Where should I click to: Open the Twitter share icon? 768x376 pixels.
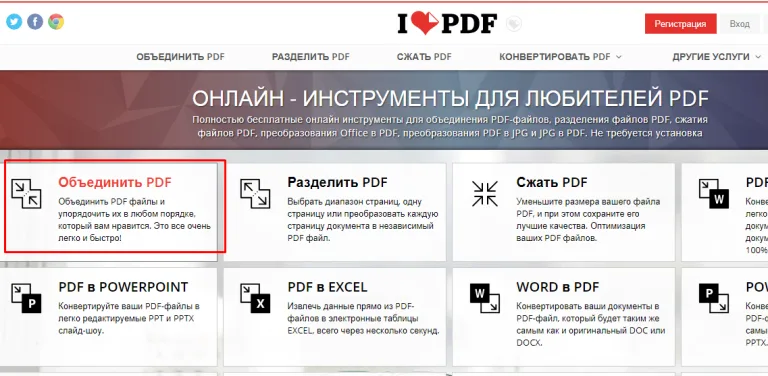click(14, 22)
